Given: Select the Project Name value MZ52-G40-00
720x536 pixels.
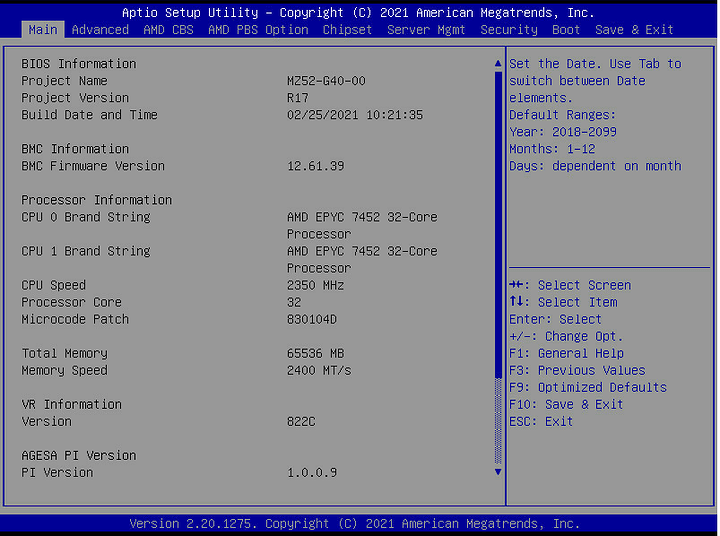Looking at the screenshot, I should [x=326, y=81].
